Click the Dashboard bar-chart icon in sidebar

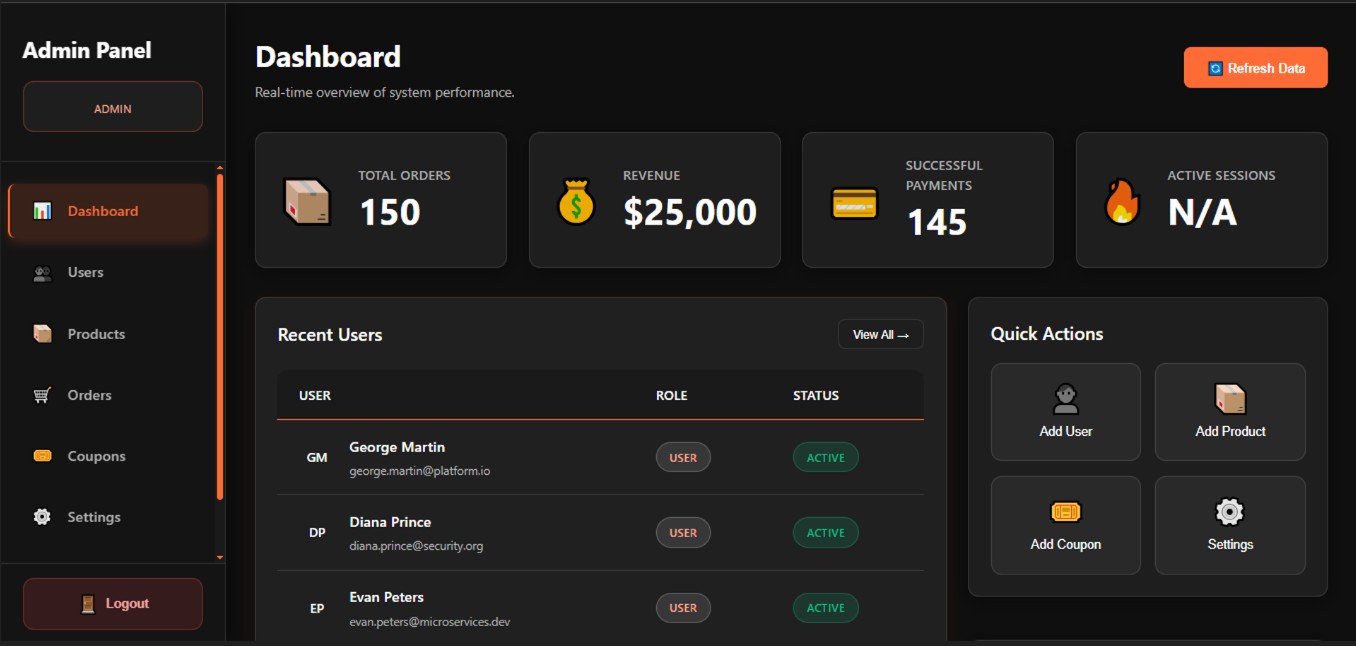[42, 211]
